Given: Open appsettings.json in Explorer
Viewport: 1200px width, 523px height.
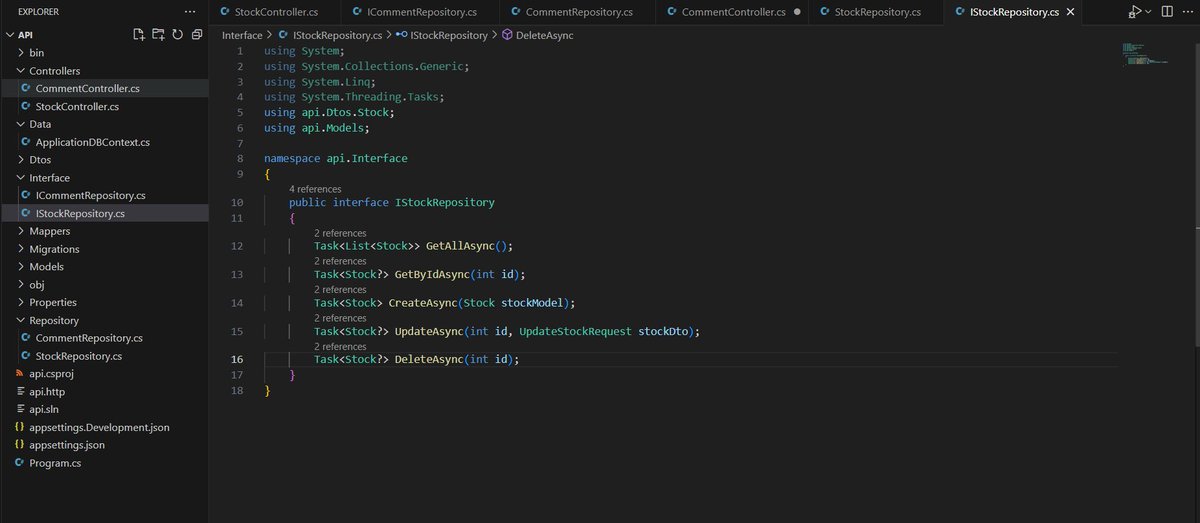Looking at the screenshot, I should (67, 445).
